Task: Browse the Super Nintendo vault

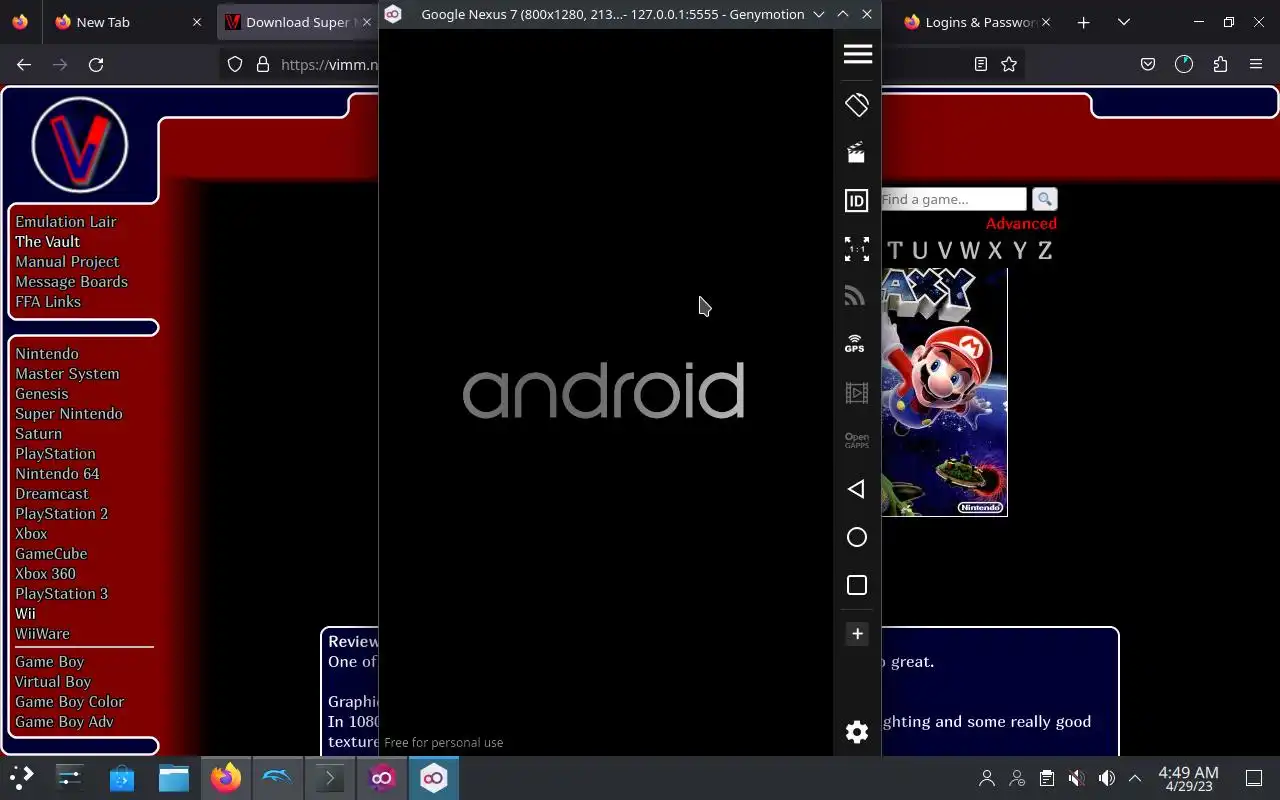Action: [69, 413]
